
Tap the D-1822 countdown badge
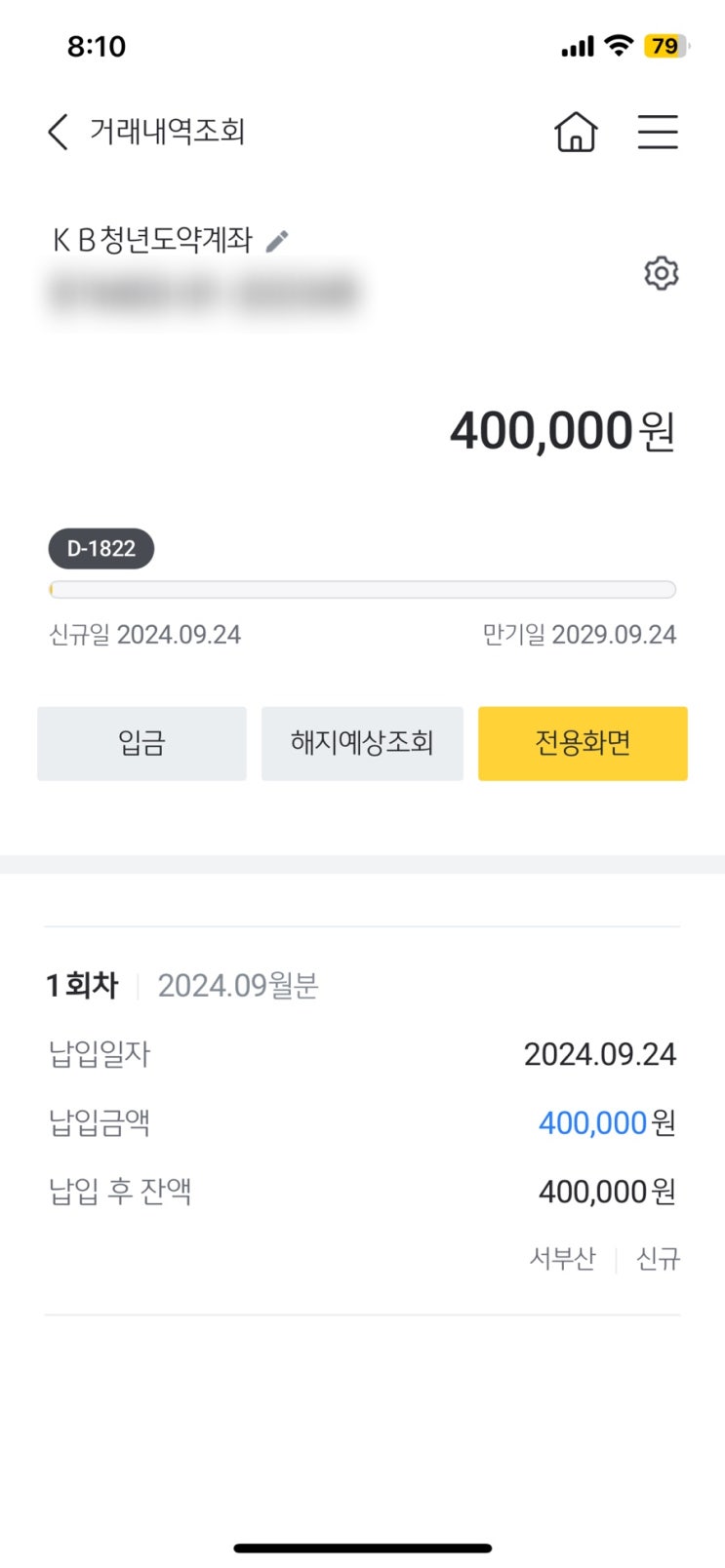(x=101, y=549)
